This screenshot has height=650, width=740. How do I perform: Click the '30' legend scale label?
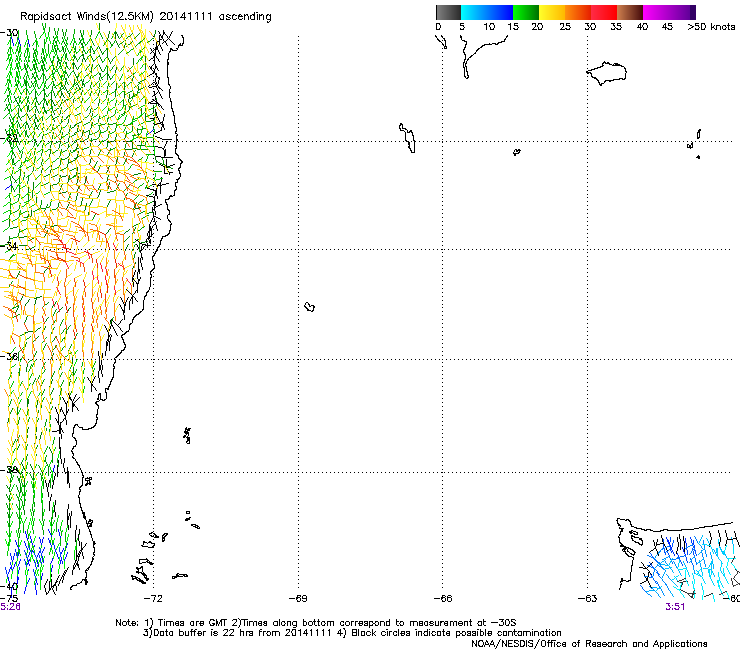pos(590,27)
